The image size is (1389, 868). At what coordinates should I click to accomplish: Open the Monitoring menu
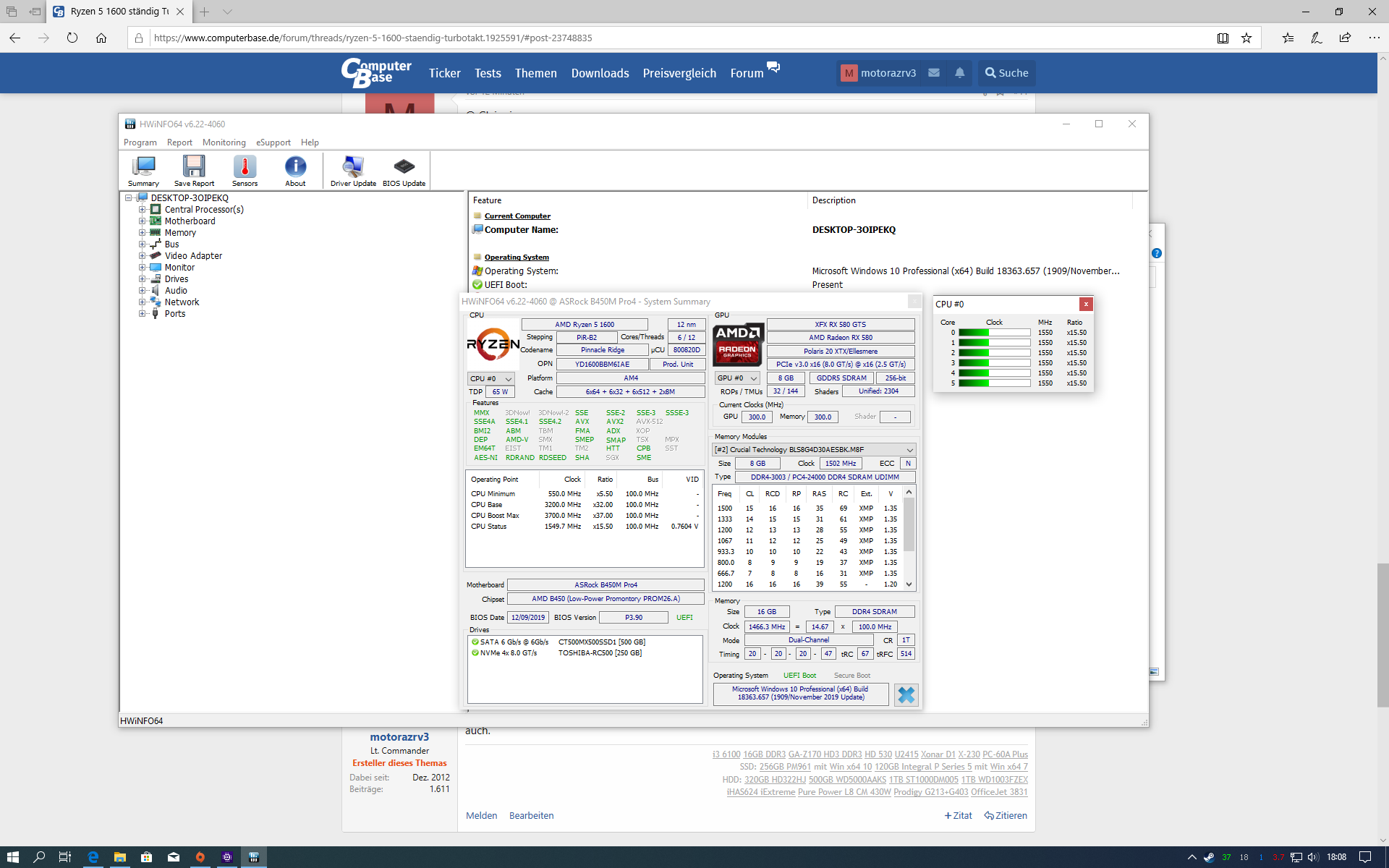(x=224, y=142)
